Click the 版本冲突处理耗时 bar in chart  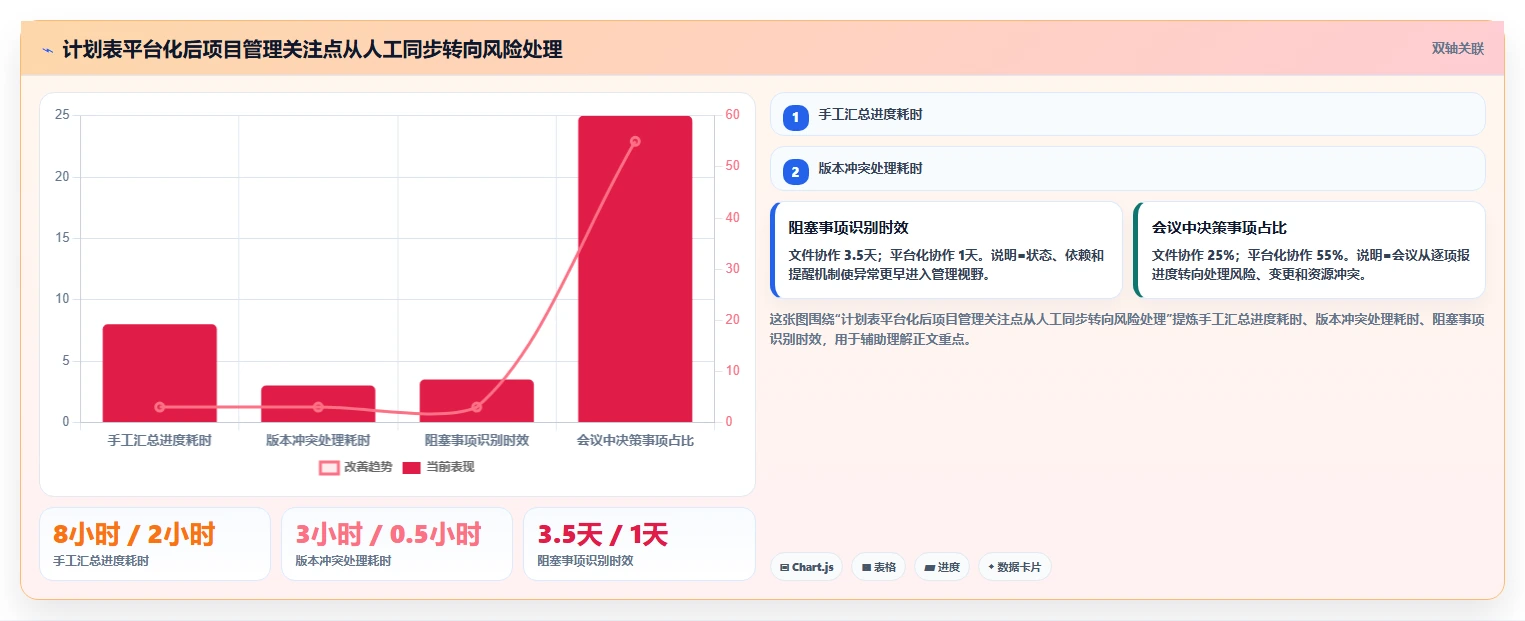(x=318, y=404)
